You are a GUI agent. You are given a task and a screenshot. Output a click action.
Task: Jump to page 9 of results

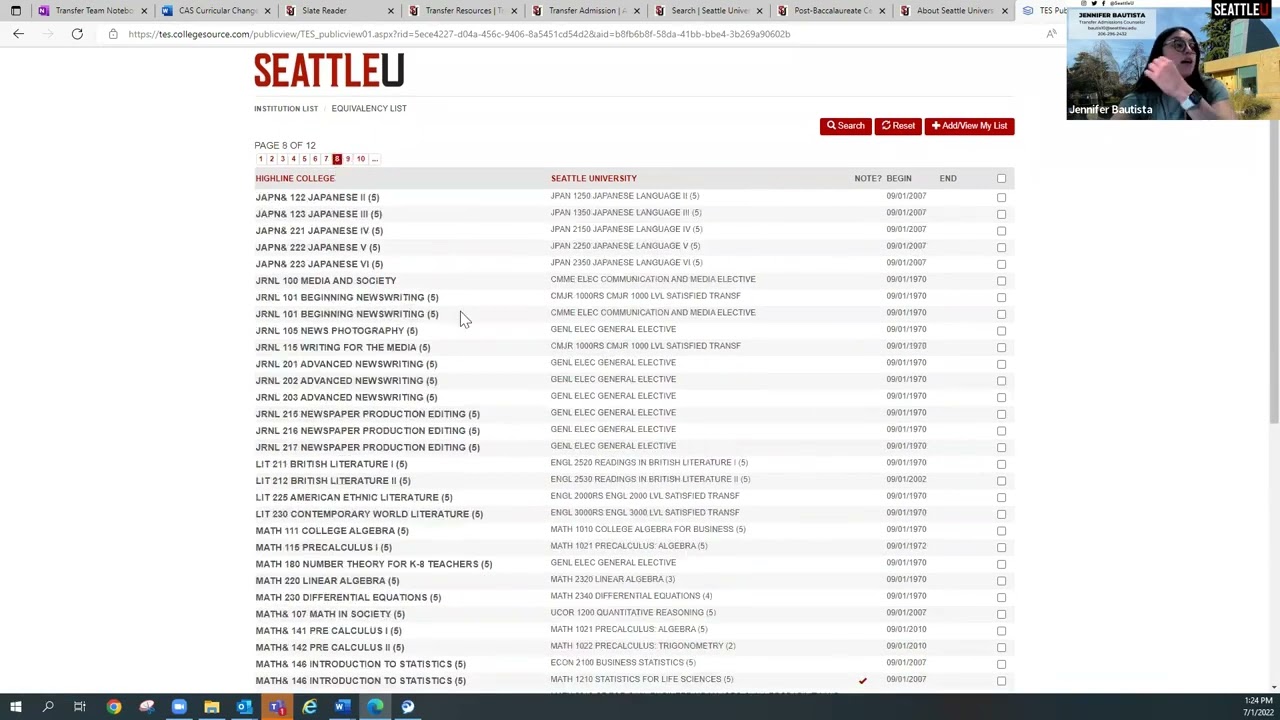pyautogui.click(x=348, y=159)
